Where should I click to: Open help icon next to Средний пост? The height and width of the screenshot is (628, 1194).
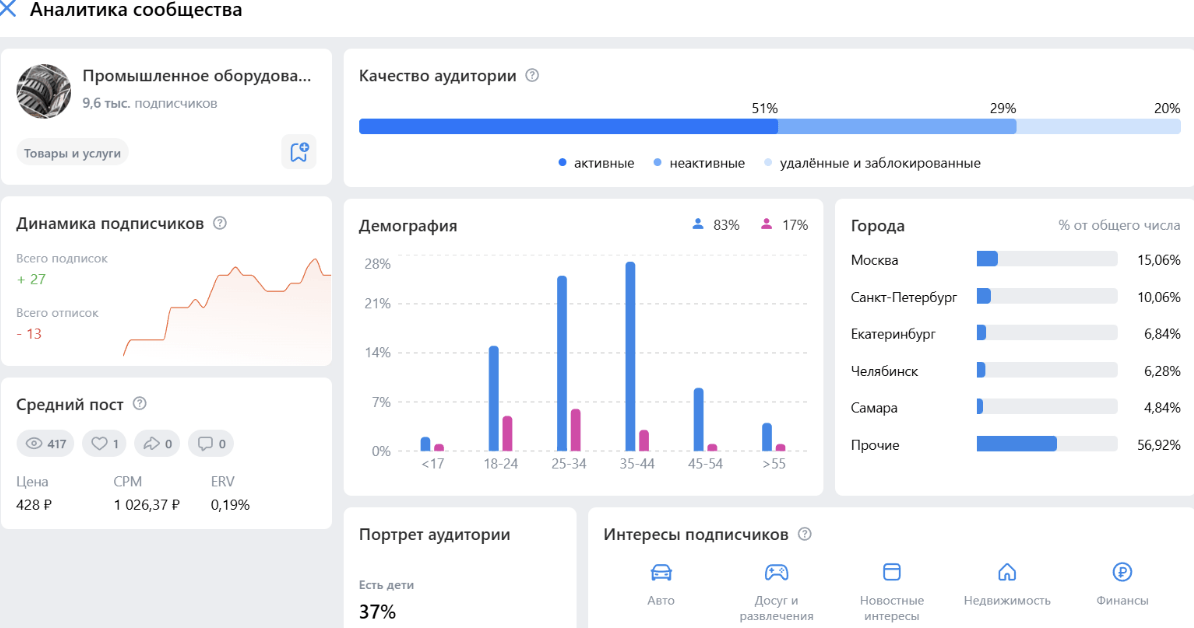coord(139,403)
